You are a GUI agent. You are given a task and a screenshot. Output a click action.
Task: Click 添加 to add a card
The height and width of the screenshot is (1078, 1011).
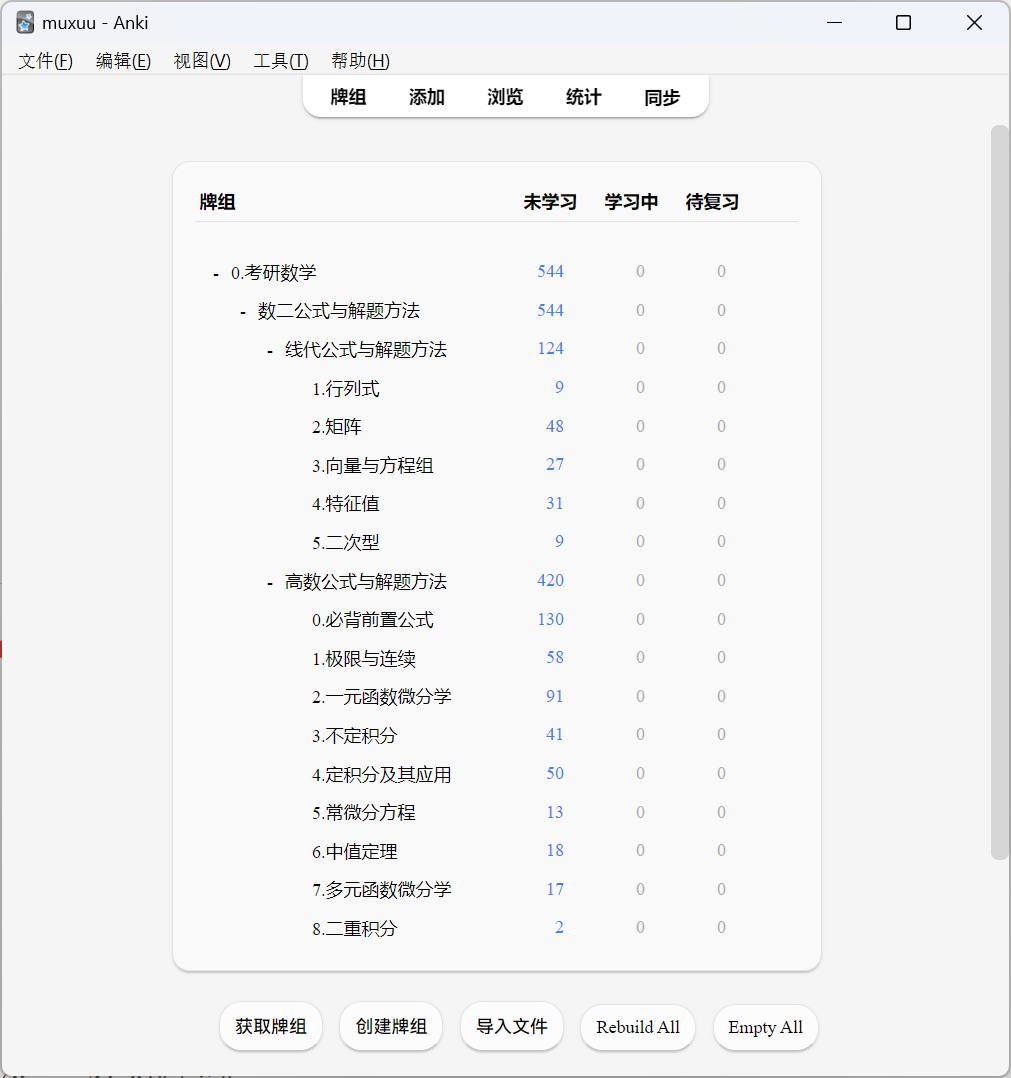[x=427, y=97]
